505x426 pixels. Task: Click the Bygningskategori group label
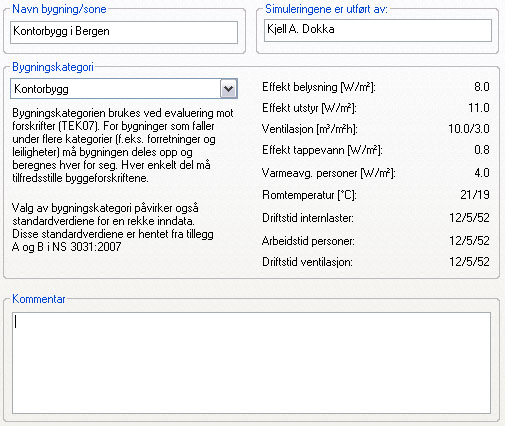[53, 67]
